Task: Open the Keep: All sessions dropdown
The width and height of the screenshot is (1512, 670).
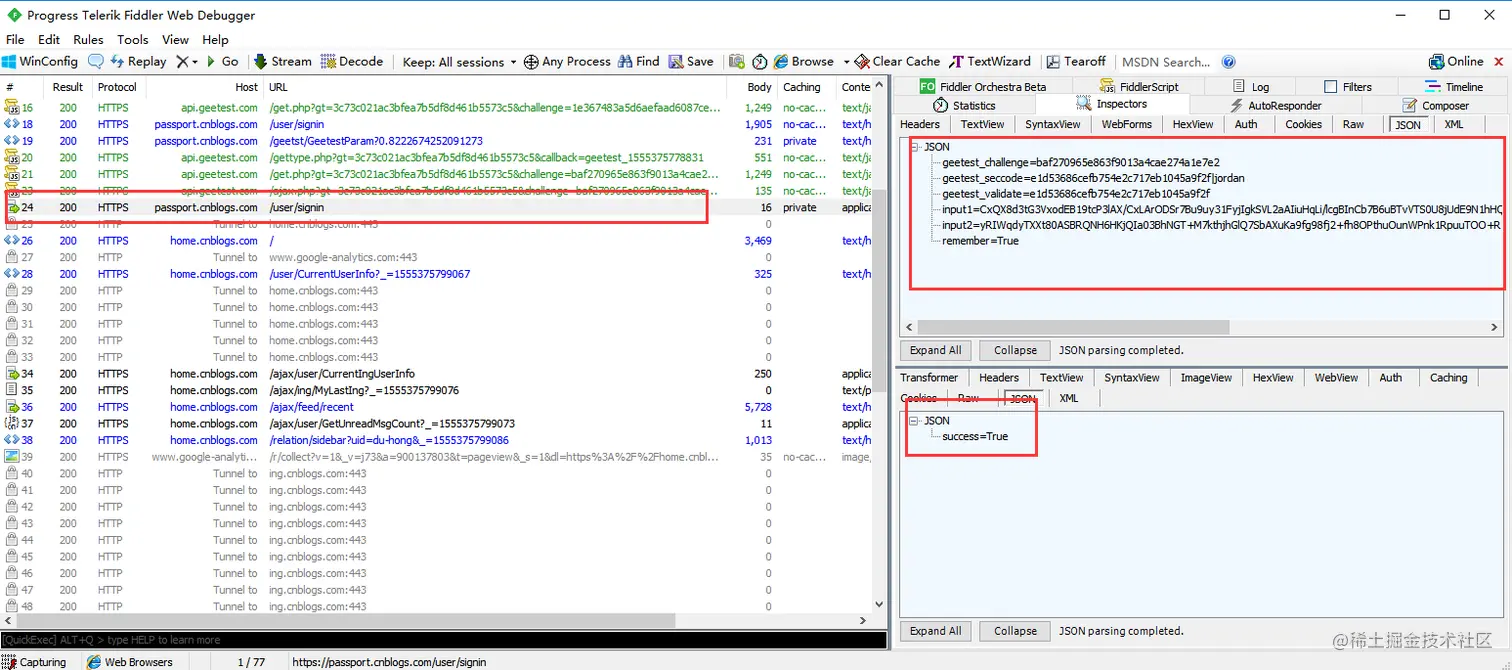Action: [460, 61]
